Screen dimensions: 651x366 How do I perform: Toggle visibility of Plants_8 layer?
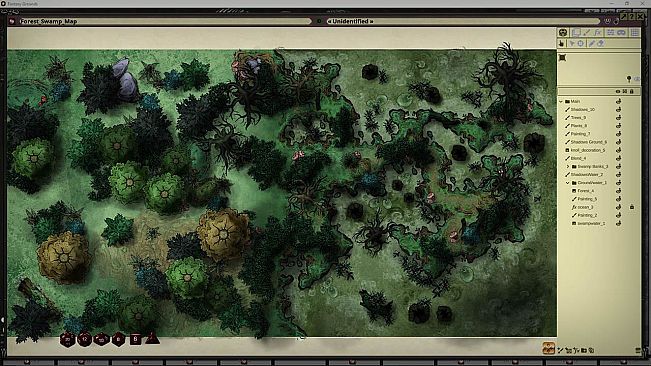click(x=618, y=125)
